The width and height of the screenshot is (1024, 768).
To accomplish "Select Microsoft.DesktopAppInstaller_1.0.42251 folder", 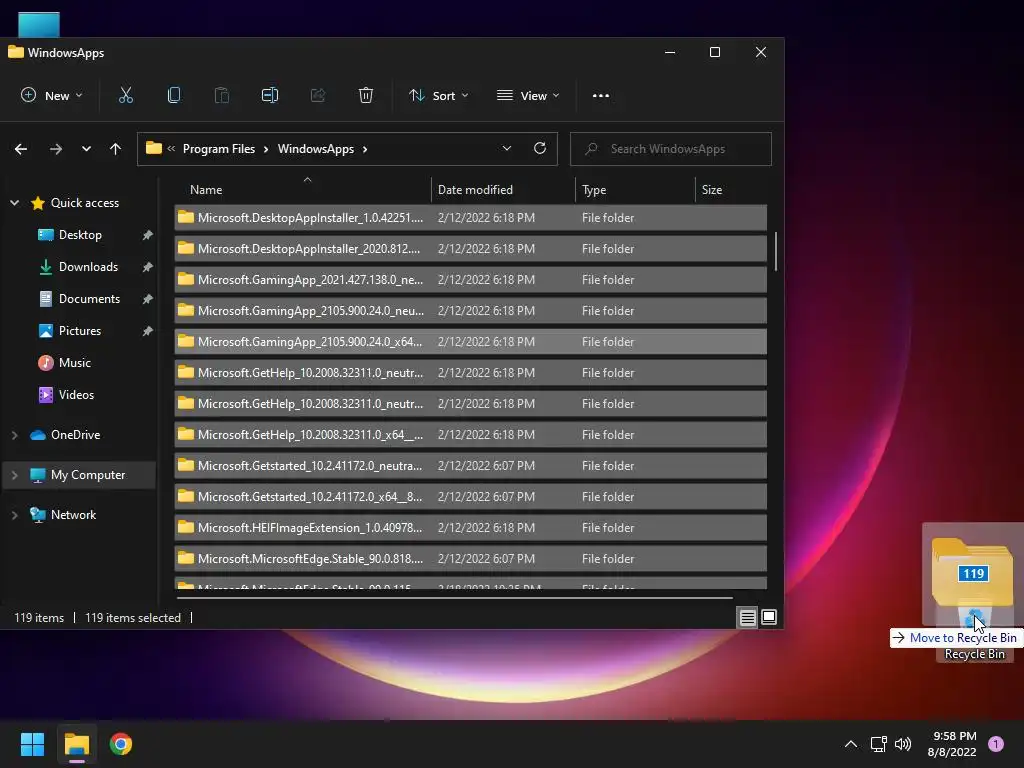I will click(x=470, y=217).
